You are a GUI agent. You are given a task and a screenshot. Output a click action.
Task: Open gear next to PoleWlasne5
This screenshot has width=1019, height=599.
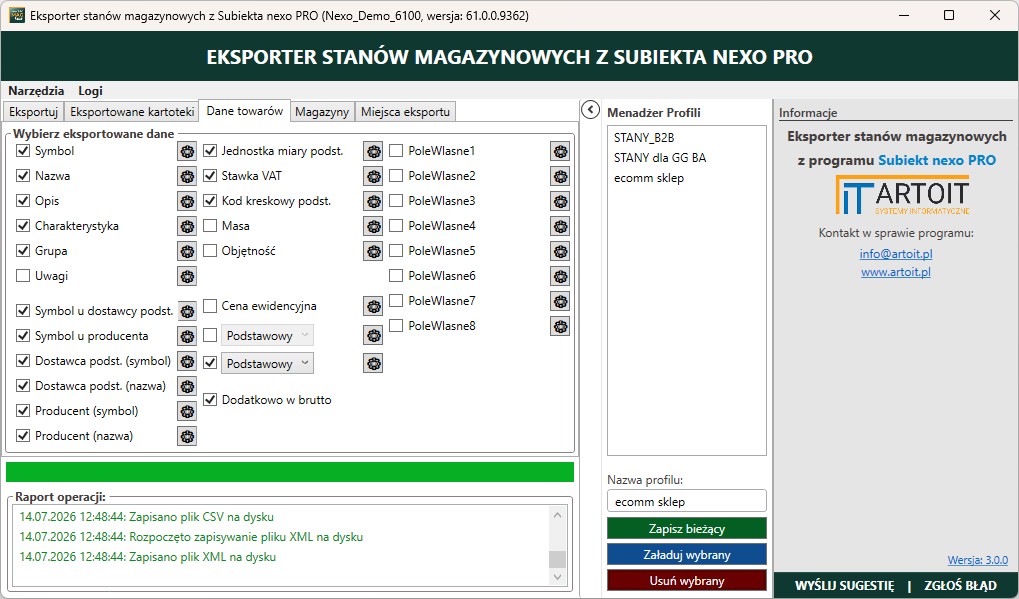coord(560,251)
